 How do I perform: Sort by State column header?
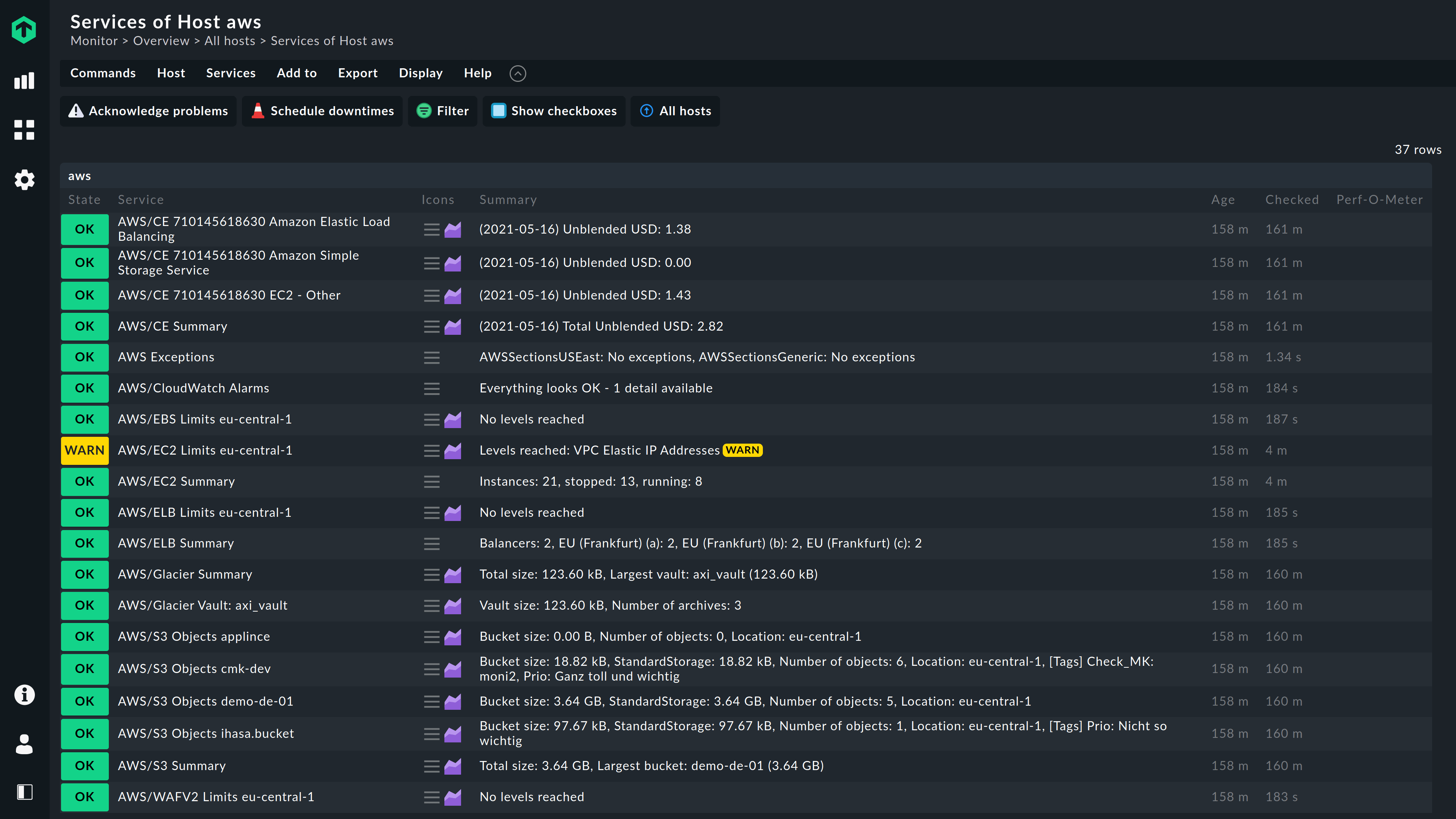[84, 199]
